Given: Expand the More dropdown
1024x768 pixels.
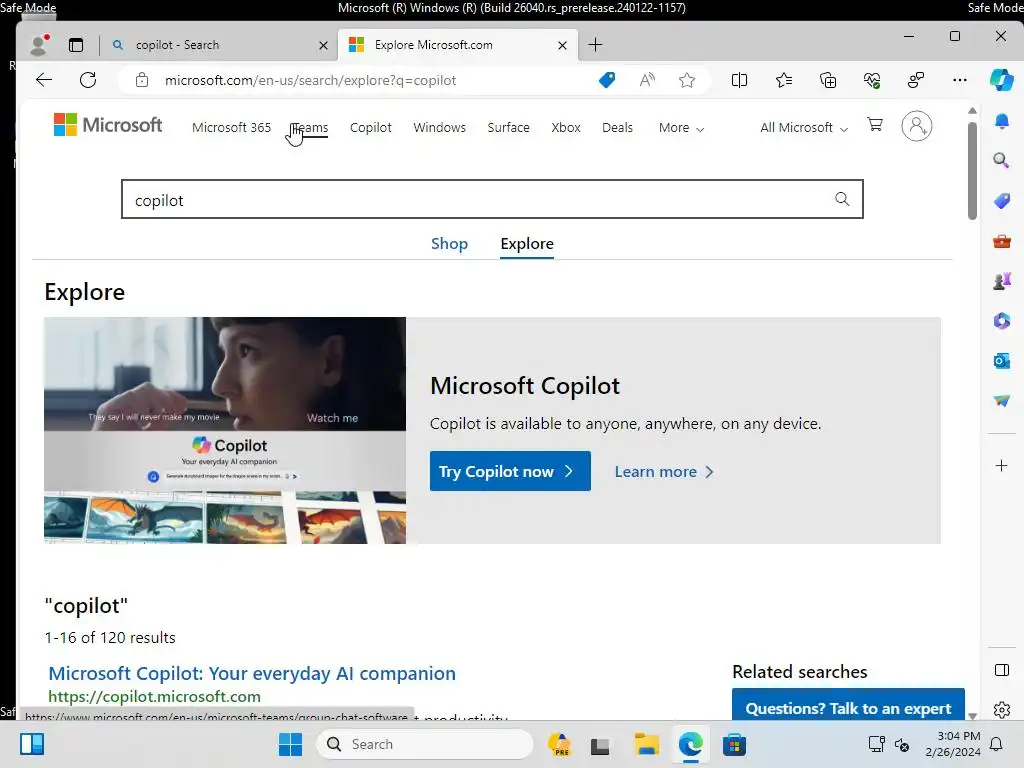Looking at the screenshot, I should (681, 127).
